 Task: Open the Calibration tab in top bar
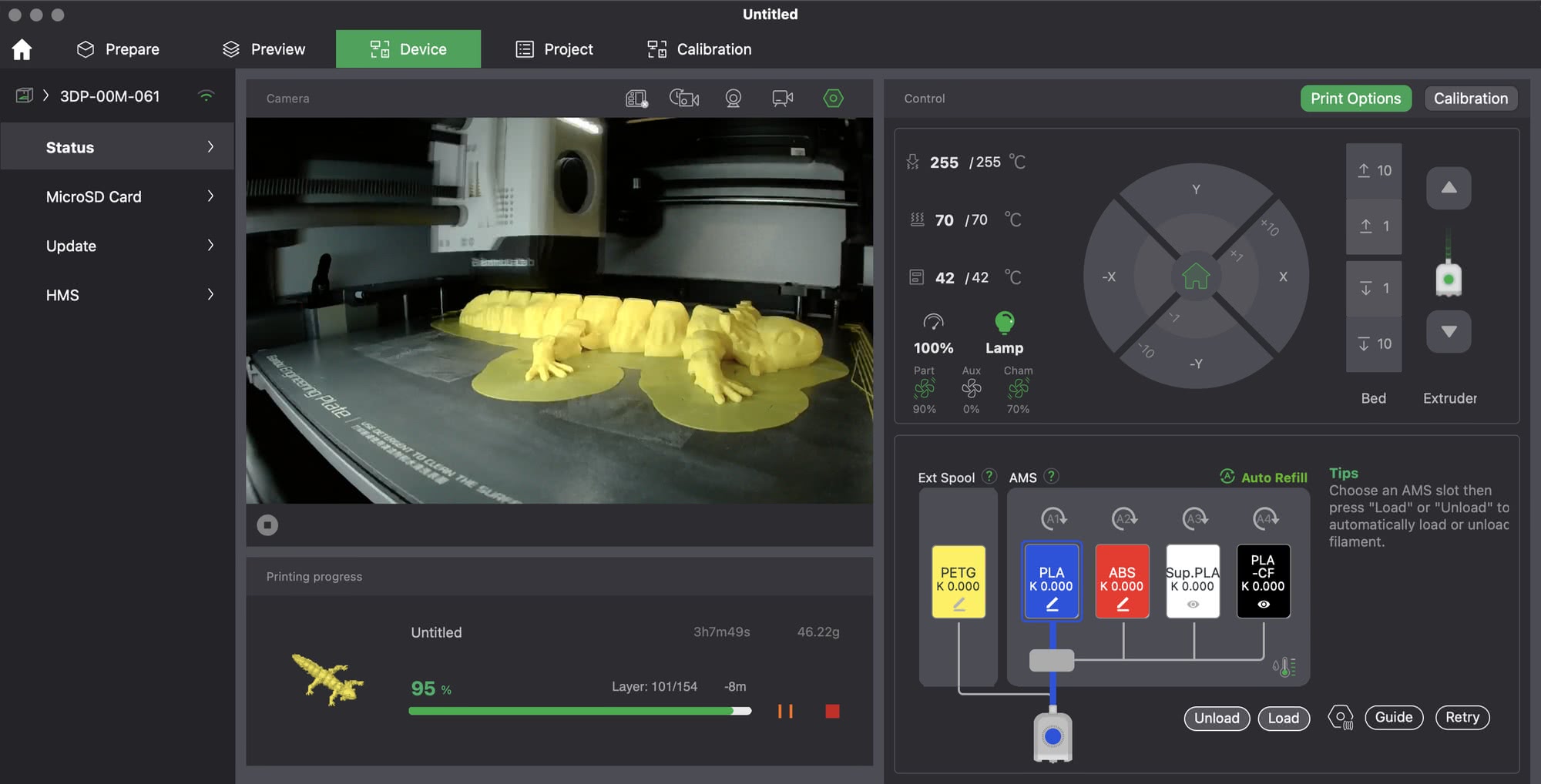tap(699, 49)
